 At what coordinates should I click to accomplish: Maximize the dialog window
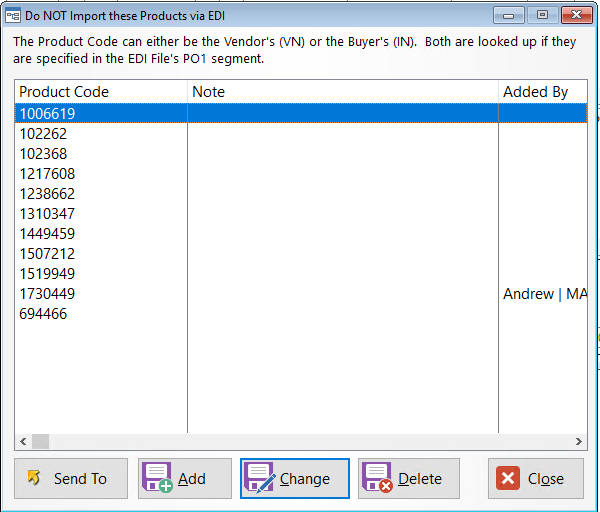click(x=542, y=15)
